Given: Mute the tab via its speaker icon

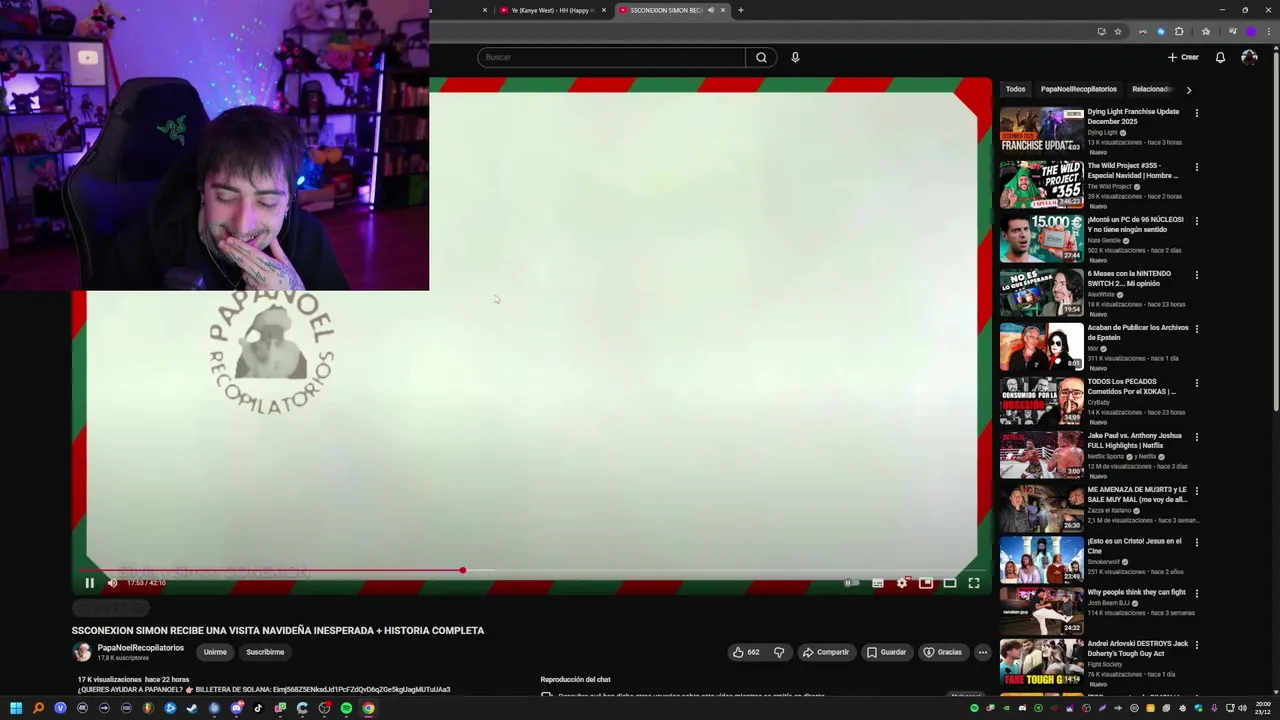Looking at the screenshot, I should (x=711, y=10).
